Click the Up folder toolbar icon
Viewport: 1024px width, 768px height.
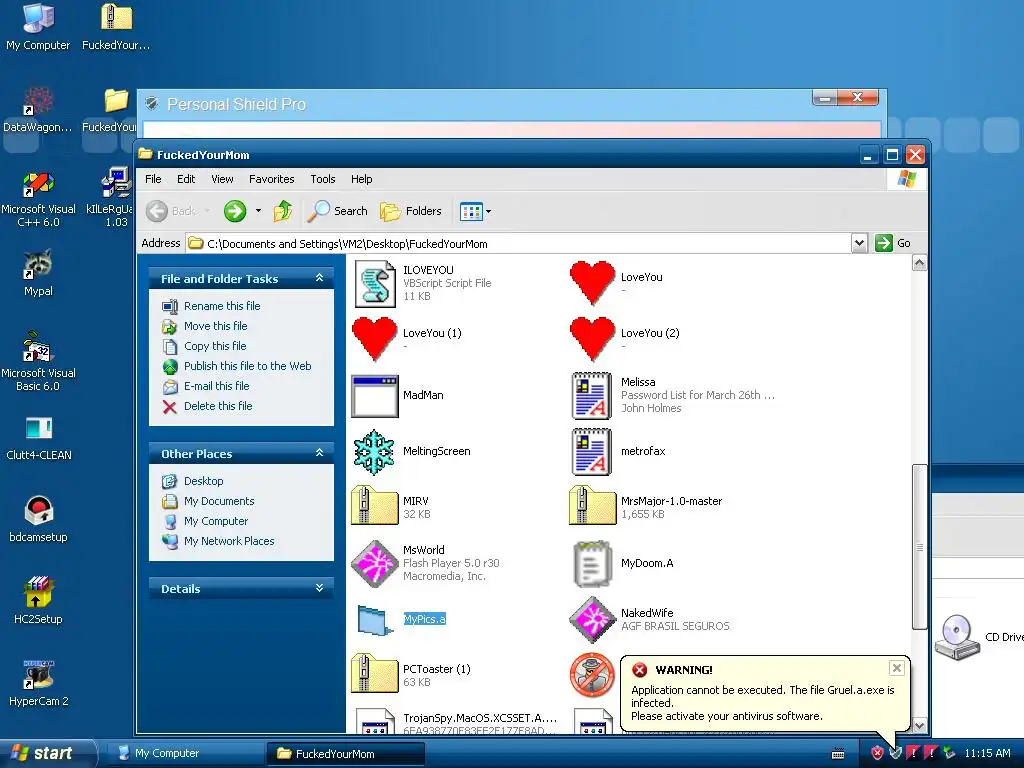click(x=283, y=211)
